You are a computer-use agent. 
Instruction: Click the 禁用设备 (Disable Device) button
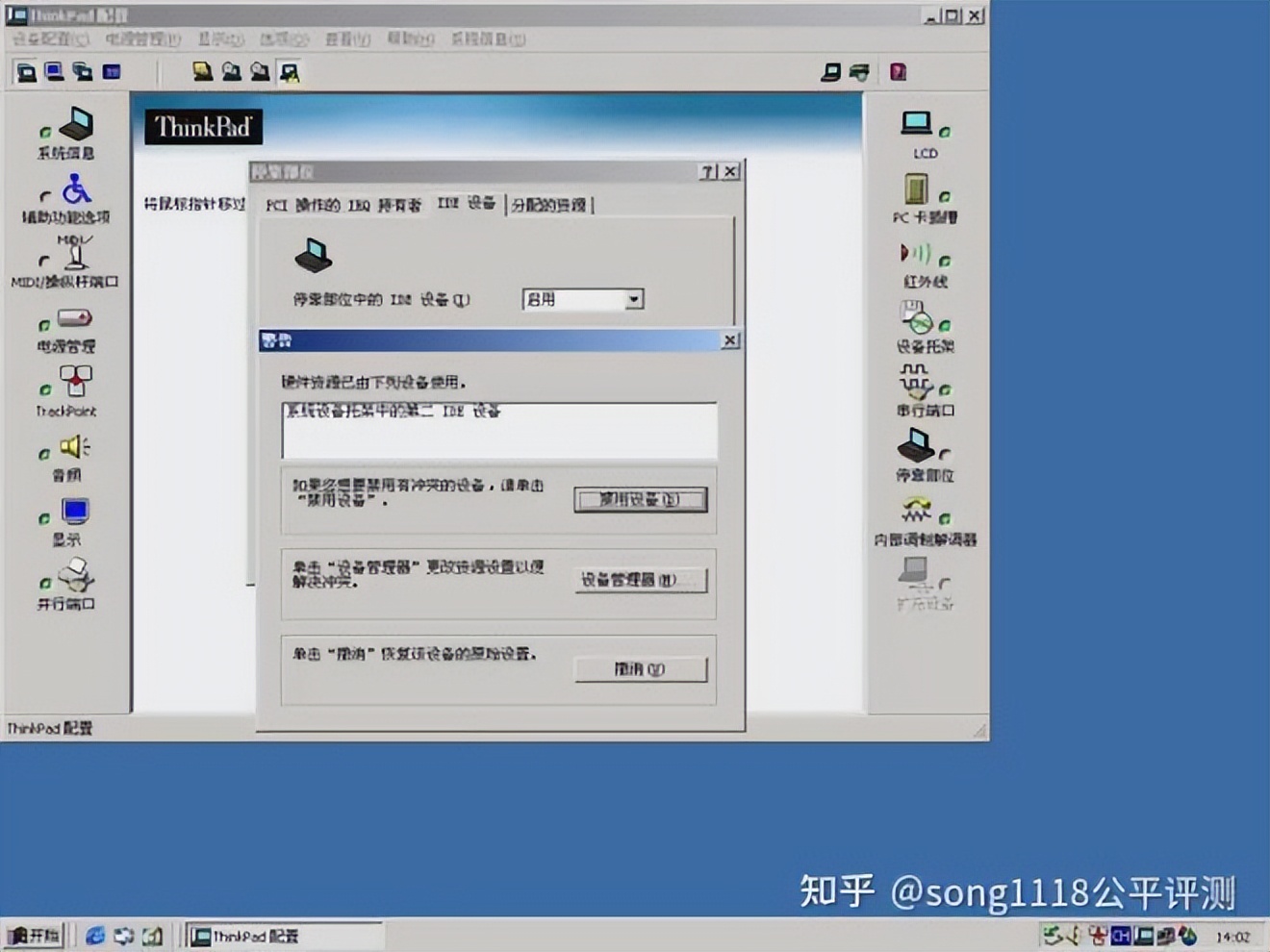pos(641,499)
